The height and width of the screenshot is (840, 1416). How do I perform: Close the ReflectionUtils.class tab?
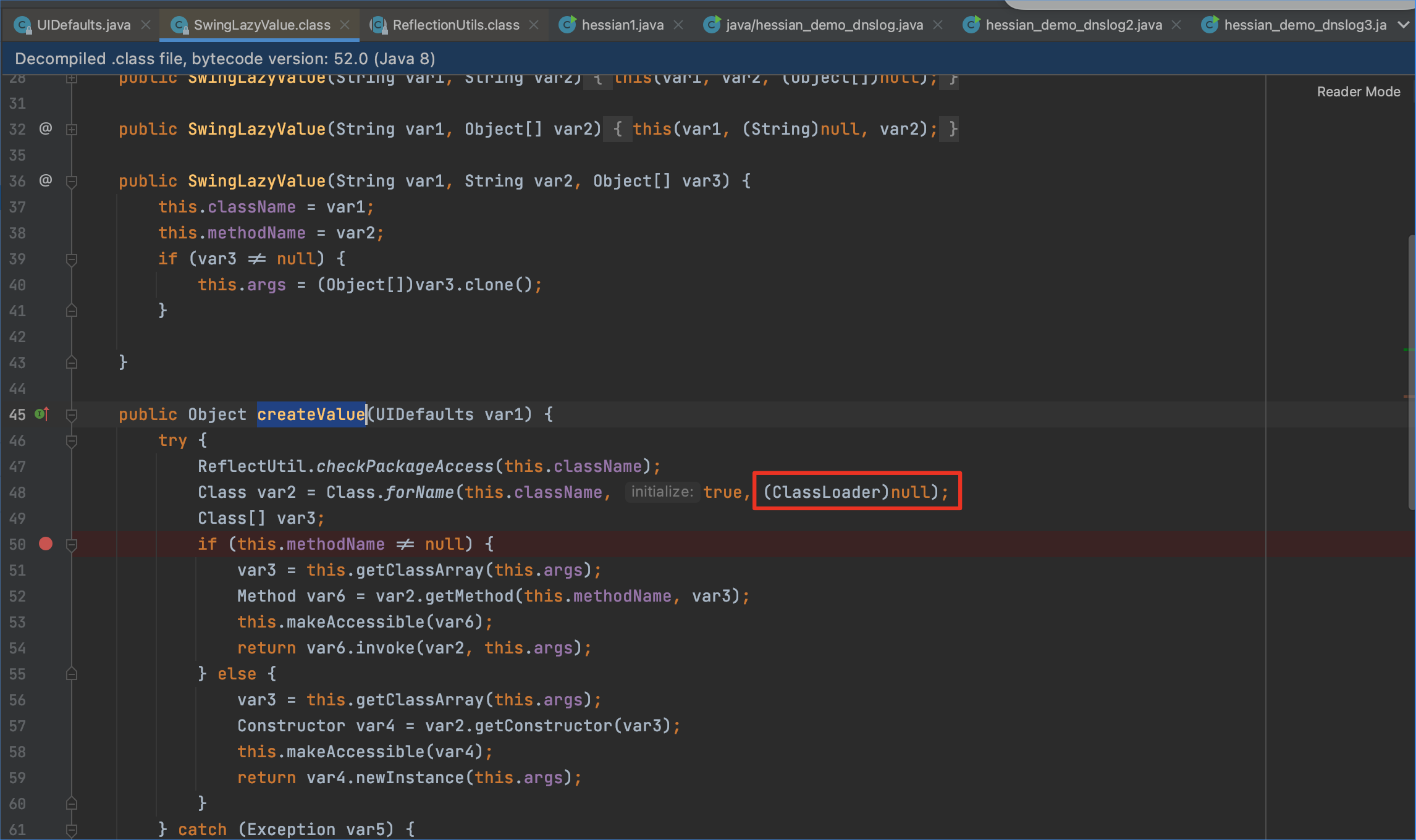[x=534, y=25]
